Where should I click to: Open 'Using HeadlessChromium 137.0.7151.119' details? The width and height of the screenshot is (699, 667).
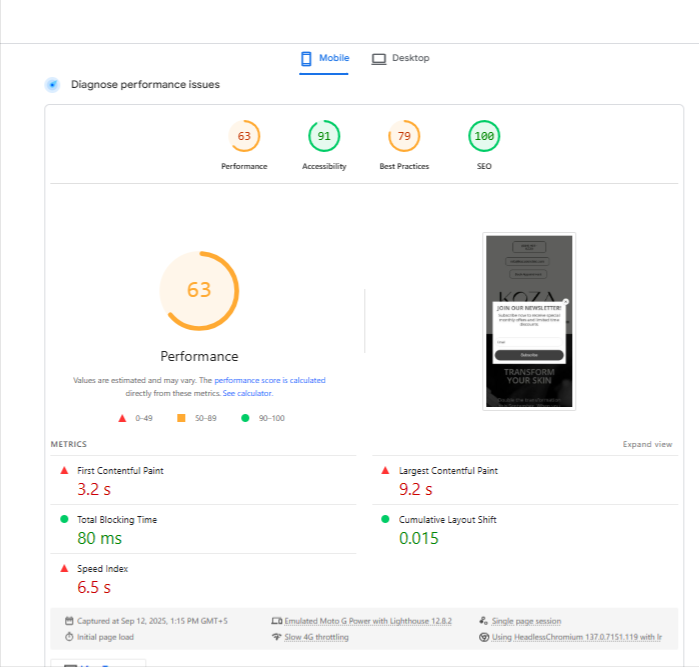tap(577, 637)
